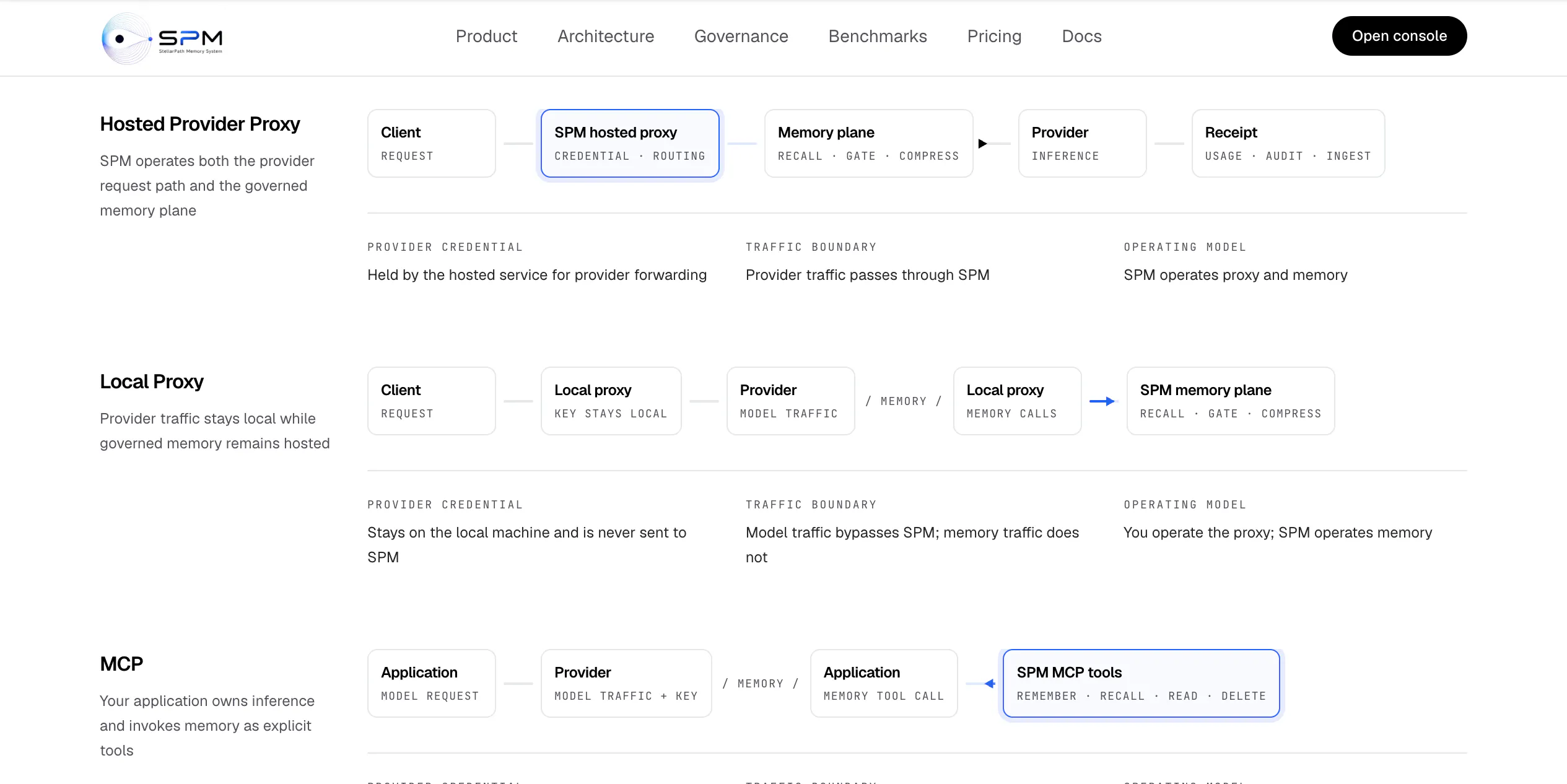Click 'SPM operates both the provider request path' description
This screenshot has width=1567, height=784.
point(207,186)
